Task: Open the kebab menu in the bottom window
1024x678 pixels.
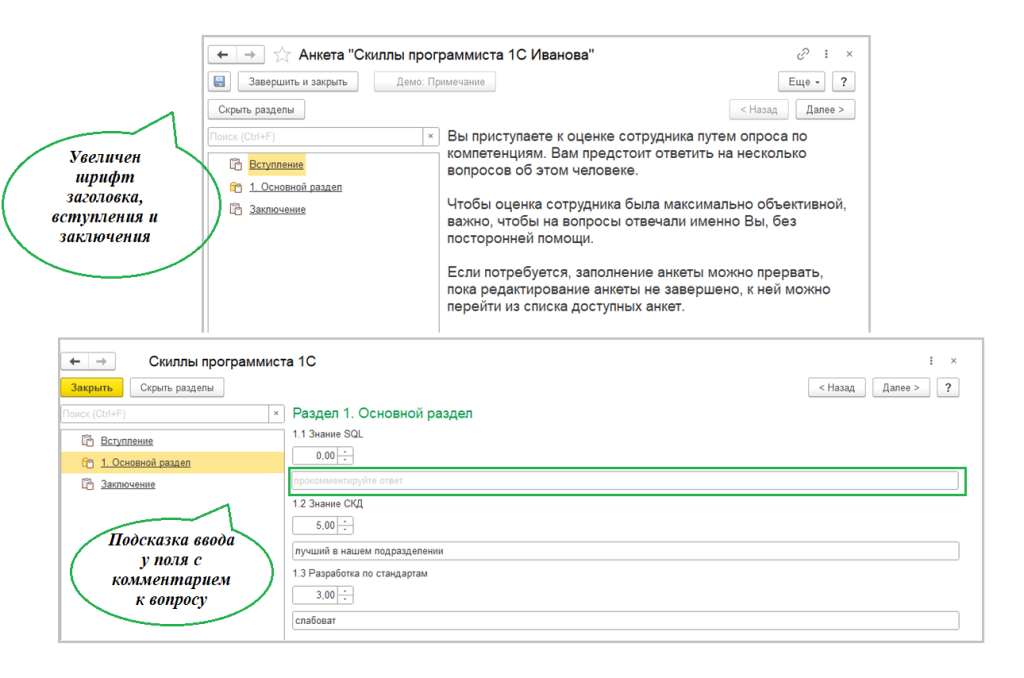Action: (931, 361)
